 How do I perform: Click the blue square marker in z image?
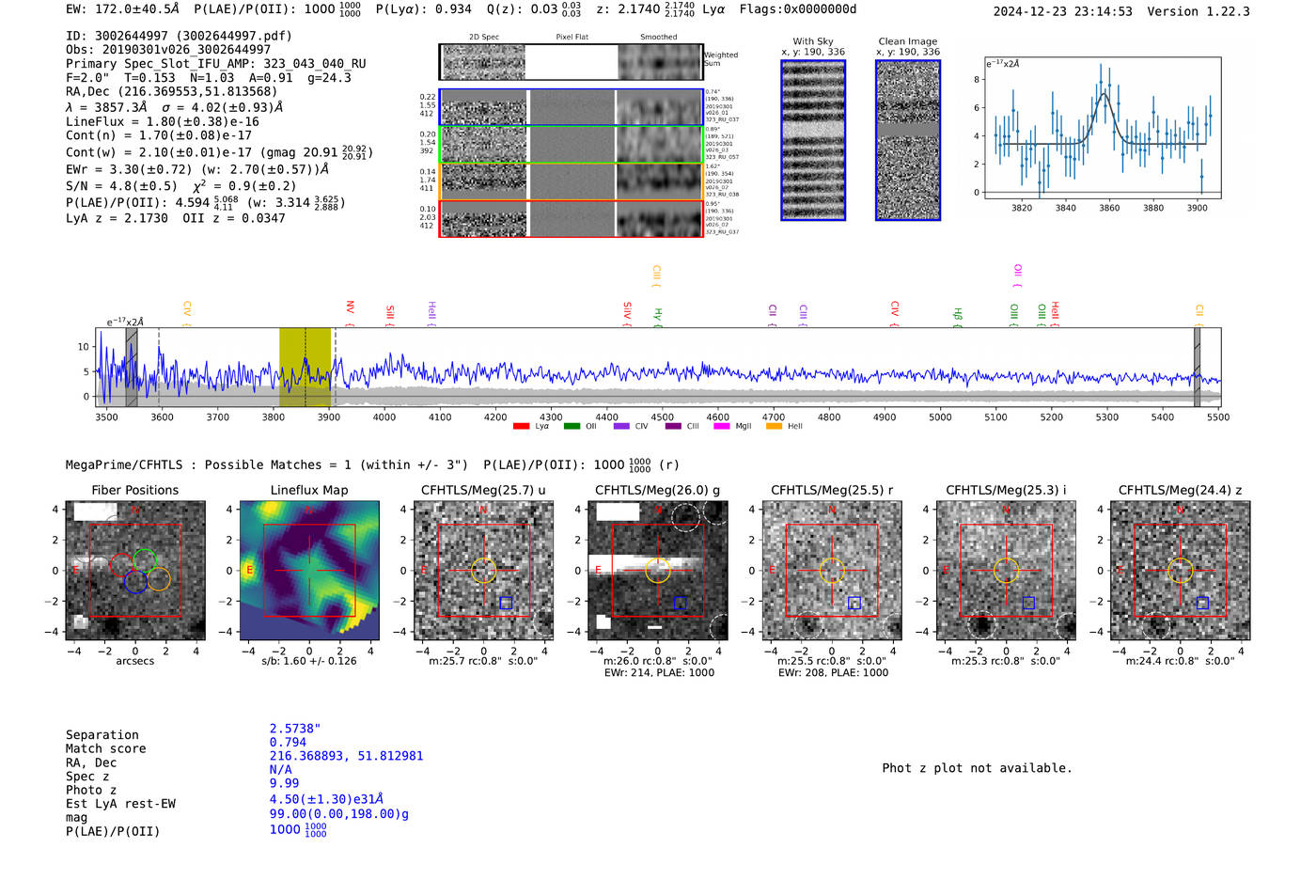1202,603
